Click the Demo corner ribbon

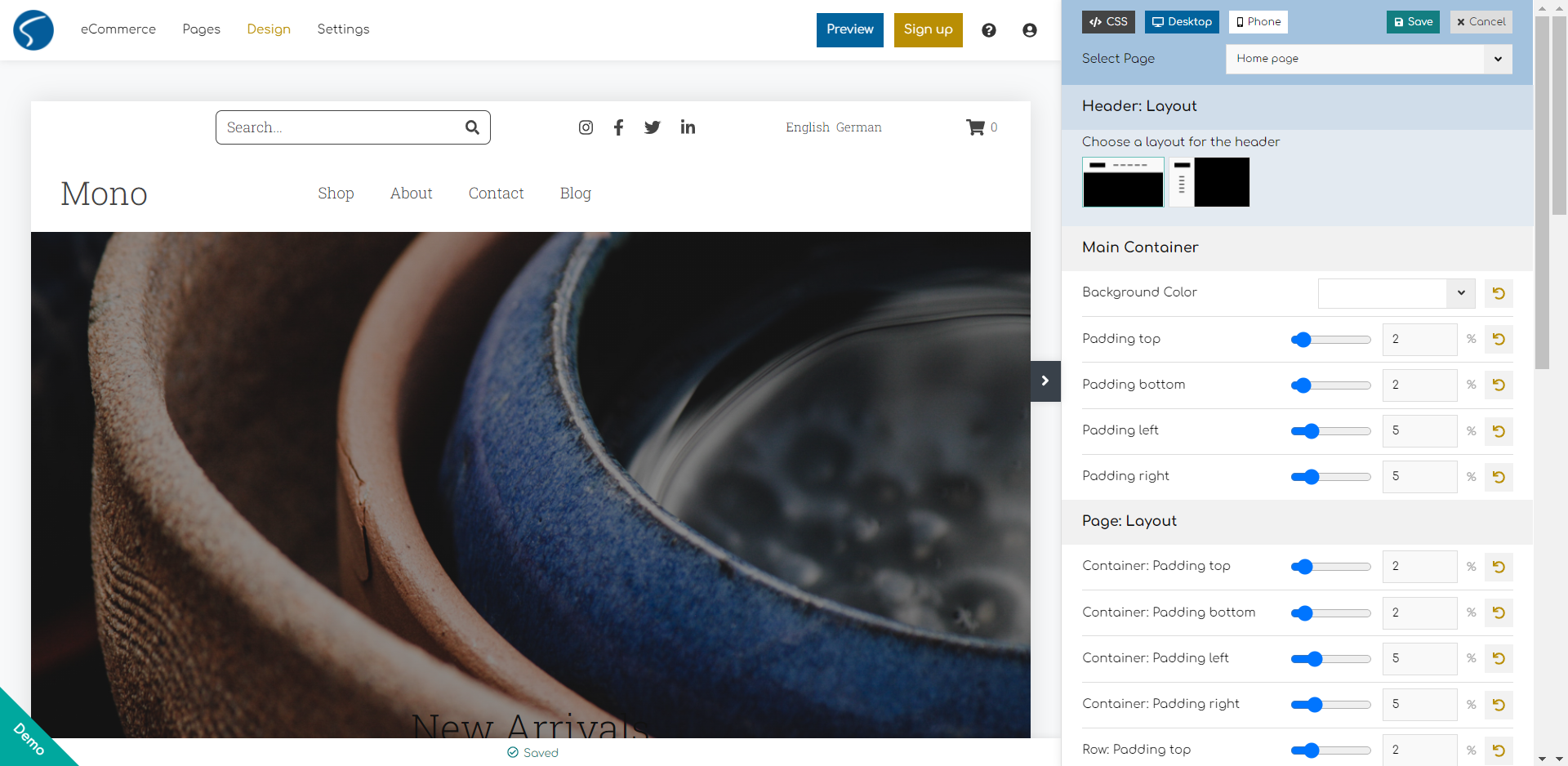(x=29, y=737)
